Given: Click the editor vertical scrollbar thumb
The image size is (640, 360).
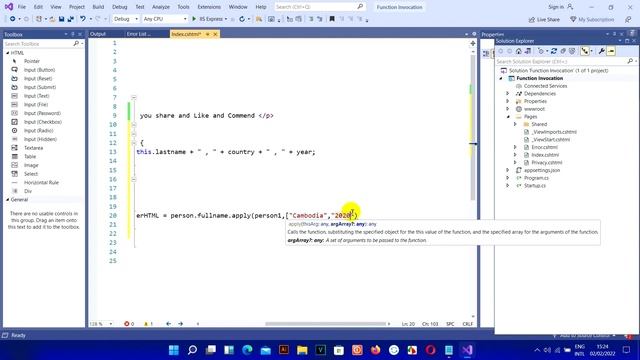Looking at the screenshot, I should 473,127.
